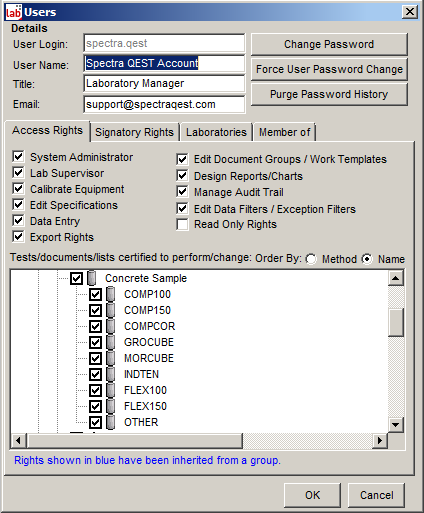Confirm with the OK button
The height and width of the screenshot is (513, 424).
(x=312, y=495)
